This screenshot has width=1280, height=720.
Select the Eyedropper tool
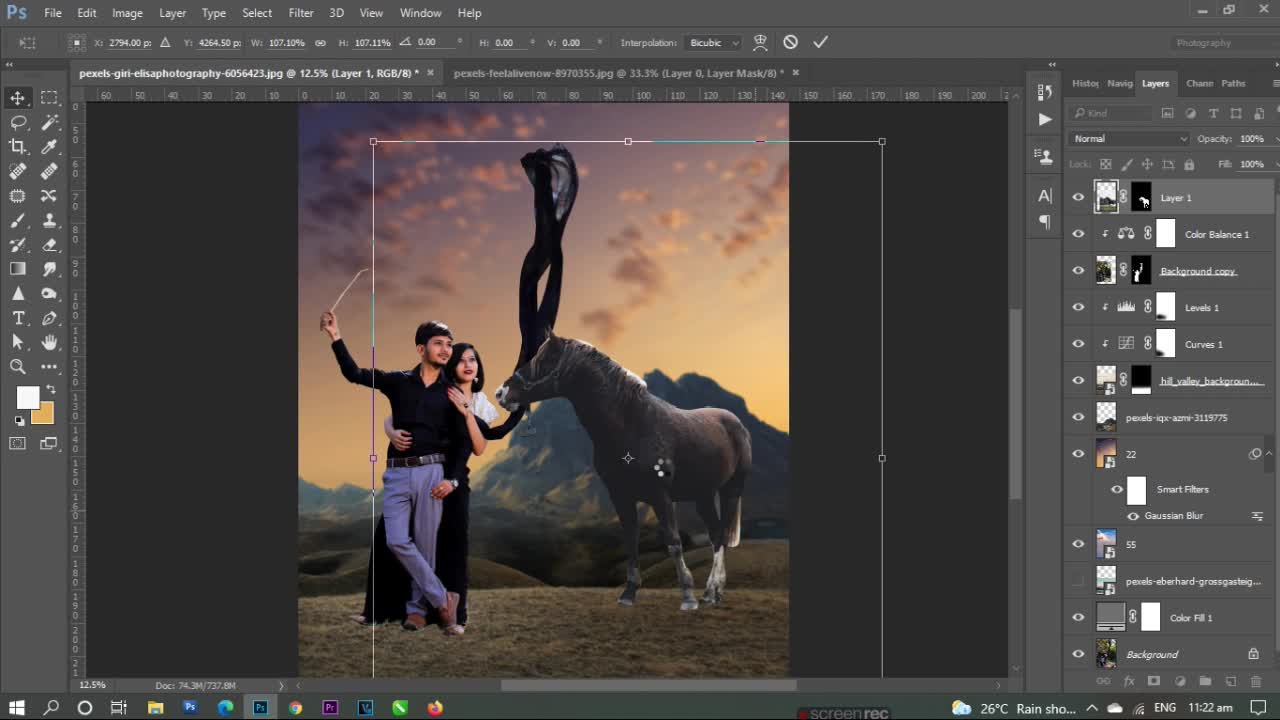tap(49, 147)
